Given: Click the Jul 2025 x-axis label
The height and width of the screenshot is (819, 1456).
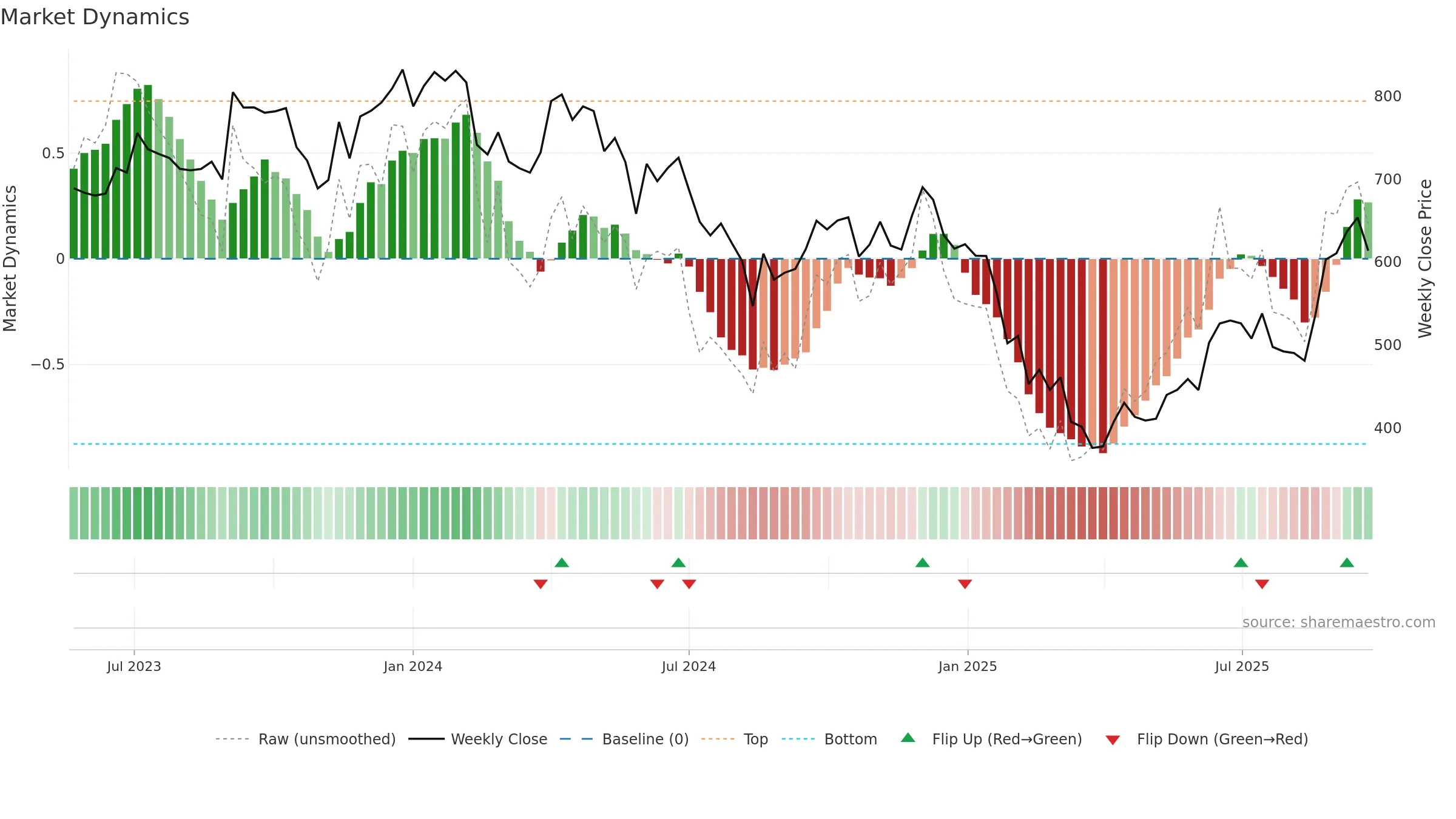Looking at the screenshot, I should pyautogui.click(x=1242, y=666).
